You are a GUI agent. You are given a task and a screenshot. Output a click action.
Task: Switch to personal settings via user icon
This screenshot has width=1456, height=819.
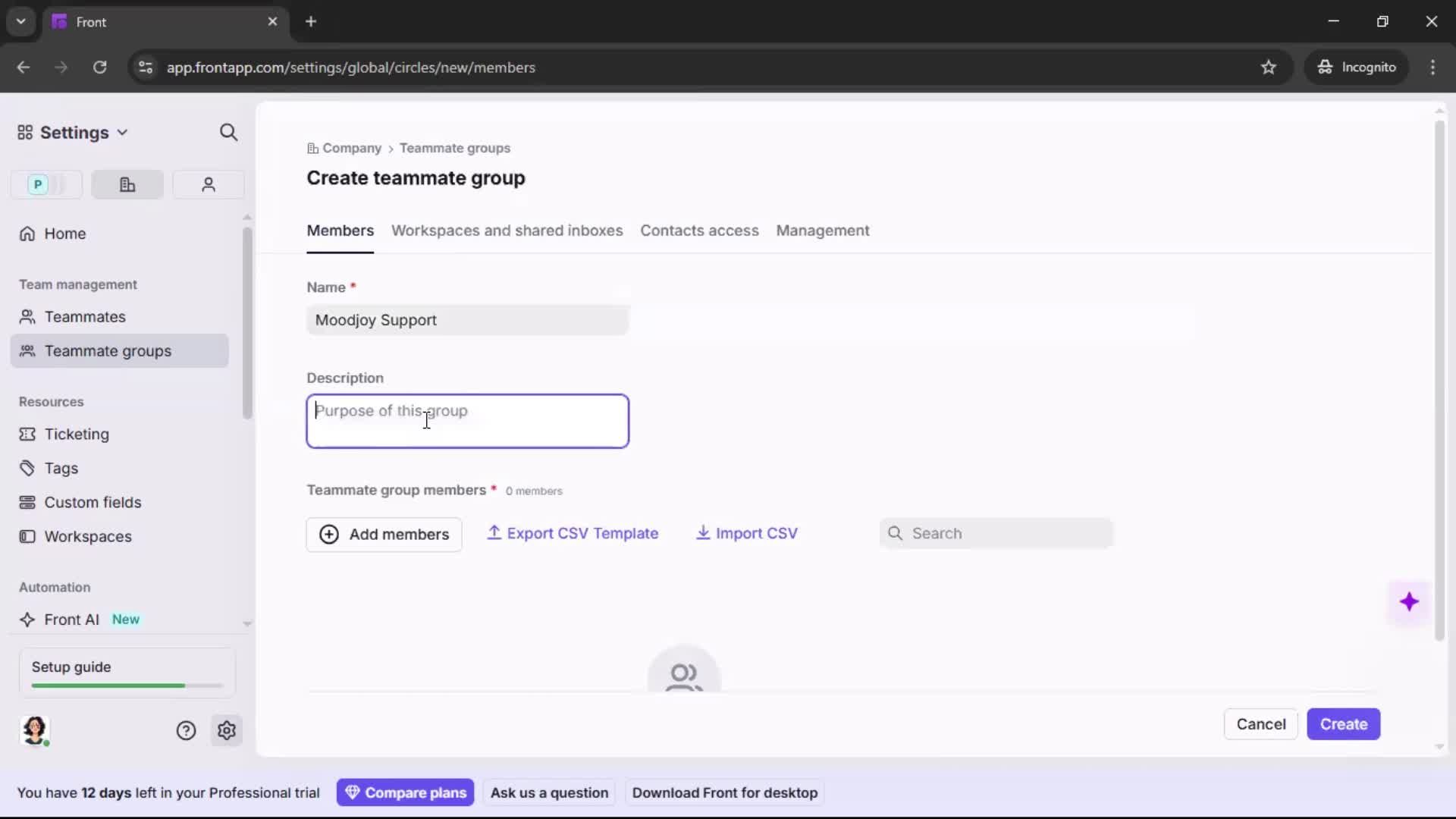(208, 184)
